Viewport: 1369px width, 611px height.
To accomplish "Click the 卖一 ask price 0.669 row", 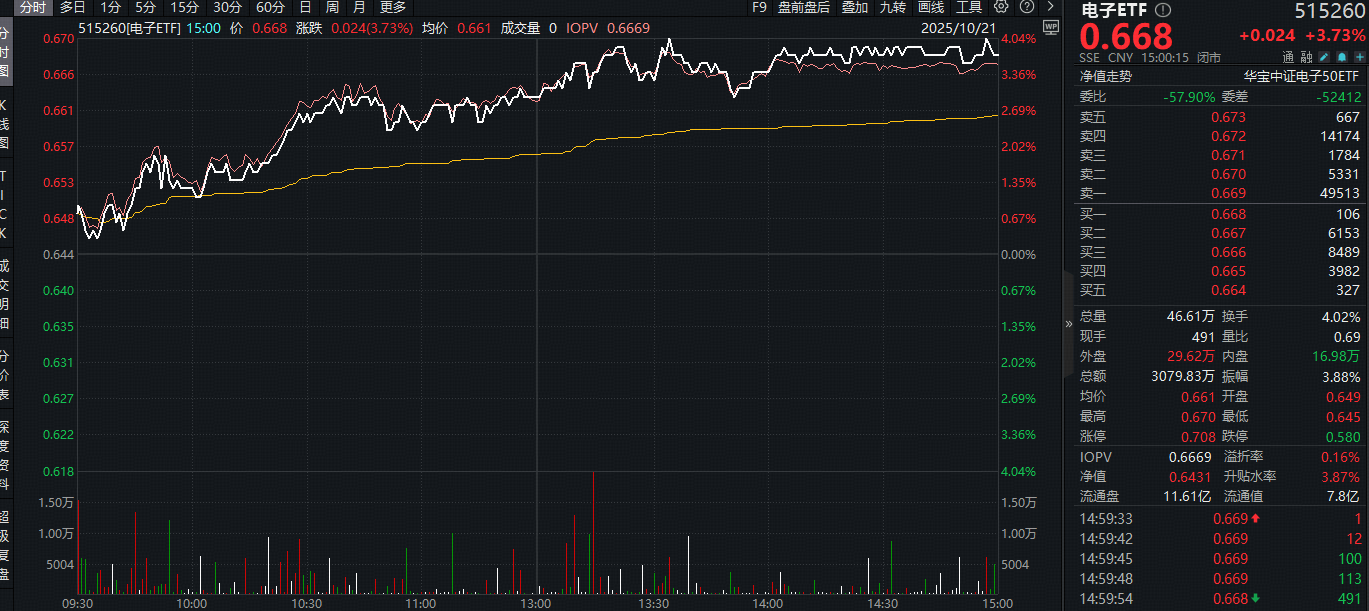I will tap(1220, 193).
